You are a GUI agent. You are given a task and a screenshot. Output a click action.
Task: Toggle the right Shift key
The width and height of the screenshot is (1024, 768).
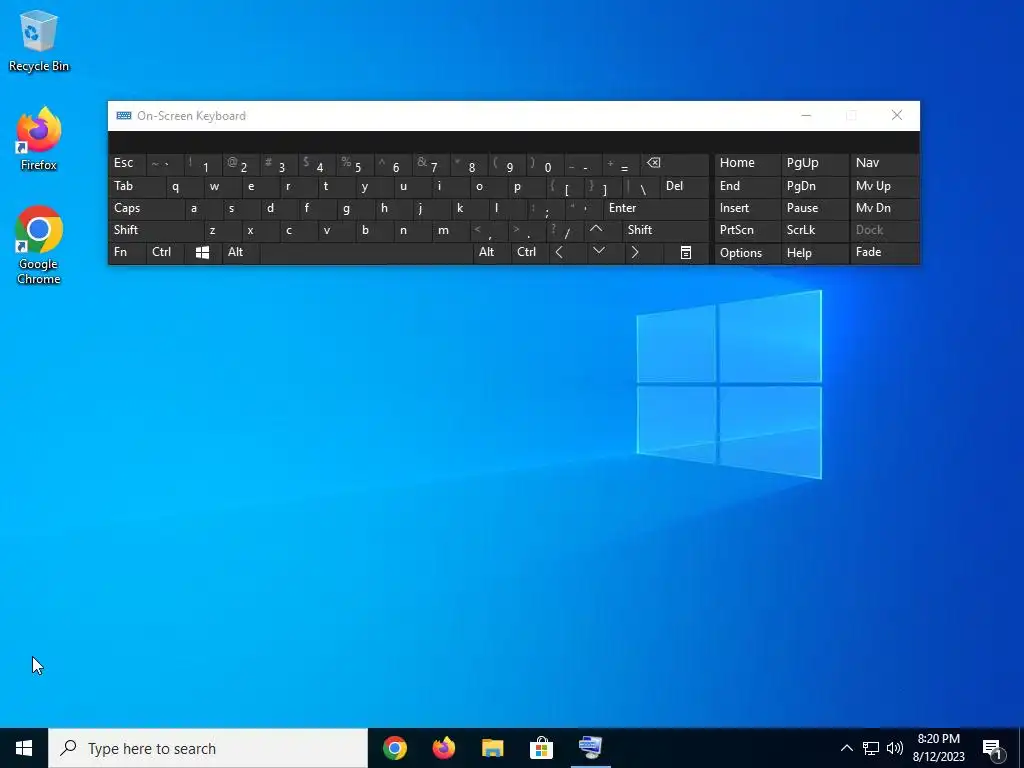[665, 230]
